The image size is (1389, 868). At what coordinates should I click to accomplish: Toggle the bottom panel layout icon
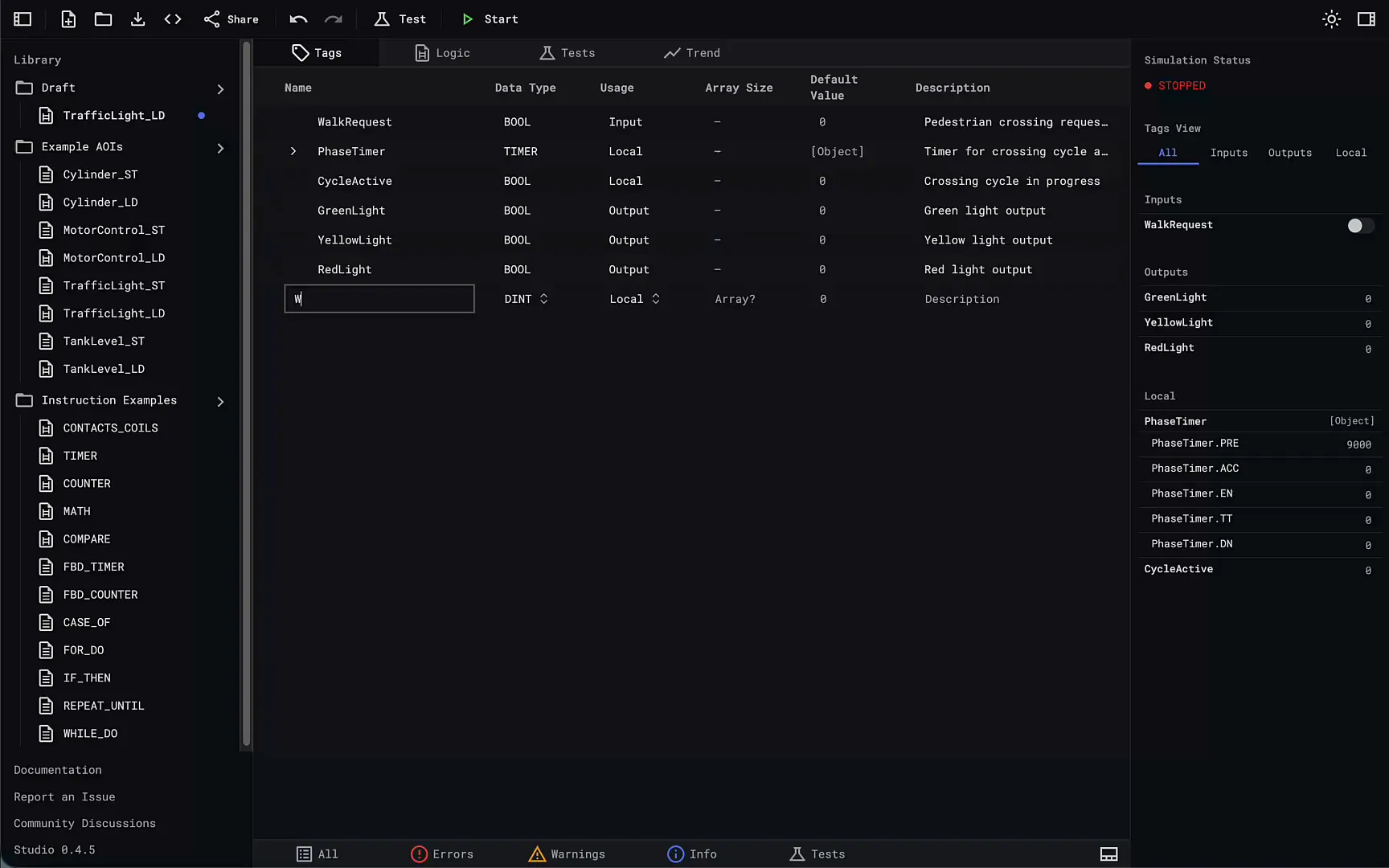1108,854
